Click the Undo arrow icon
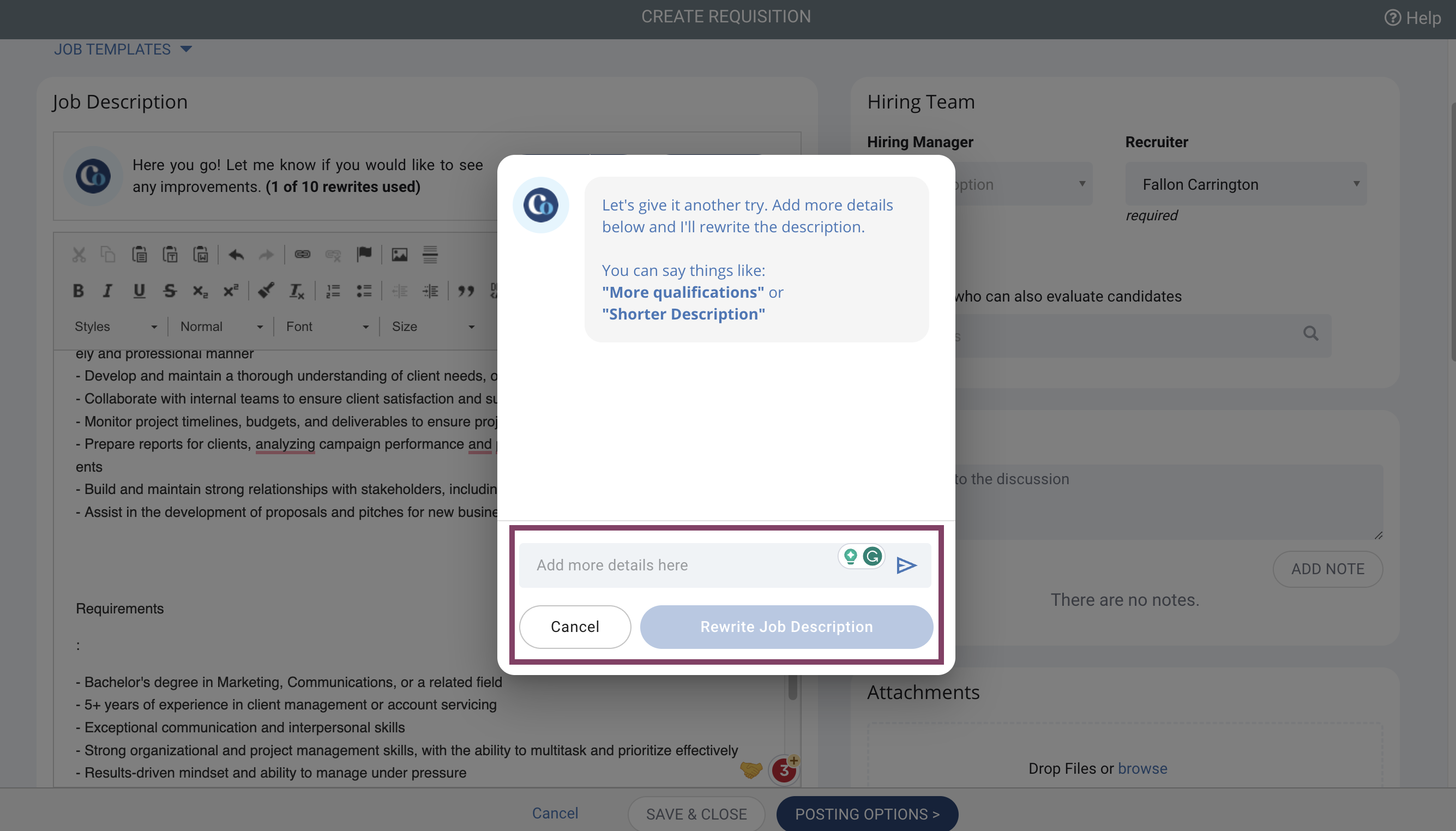 pyautogui.click(x=236, y=255)
